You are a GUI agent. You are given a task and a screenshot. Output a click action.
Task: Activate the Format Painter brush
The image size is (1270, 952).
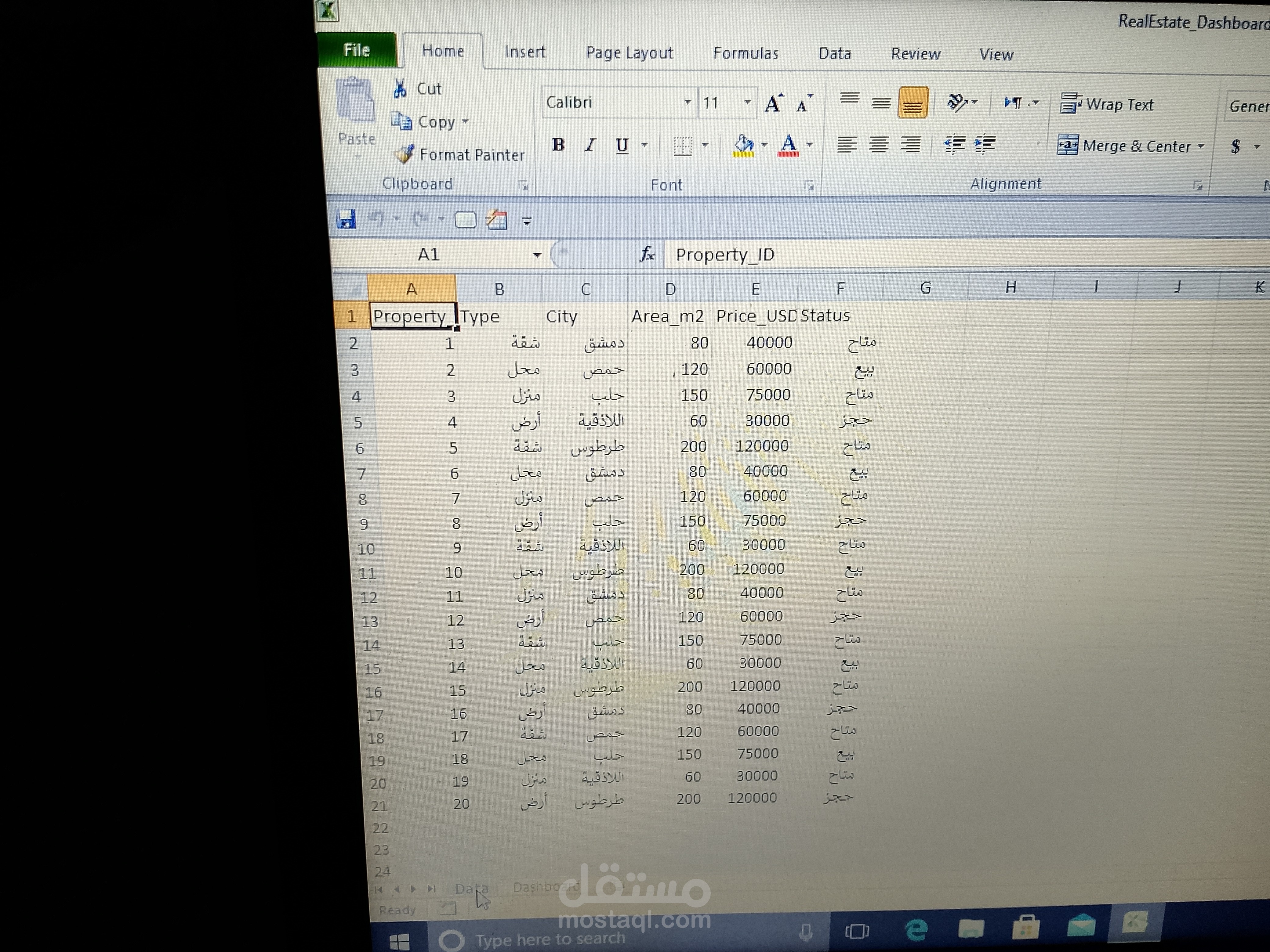click(404, 154)
